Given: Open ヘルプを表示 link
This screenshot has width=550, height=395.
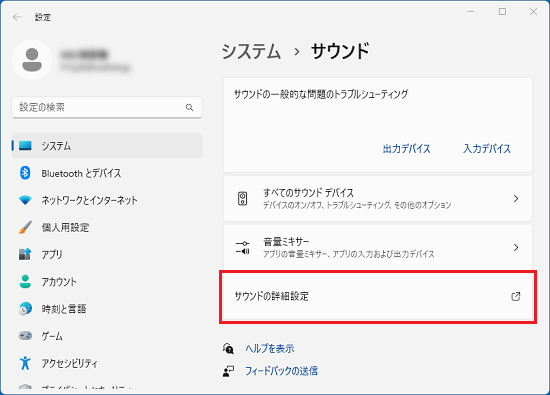Looking at the screenshot, I should 270,348.
